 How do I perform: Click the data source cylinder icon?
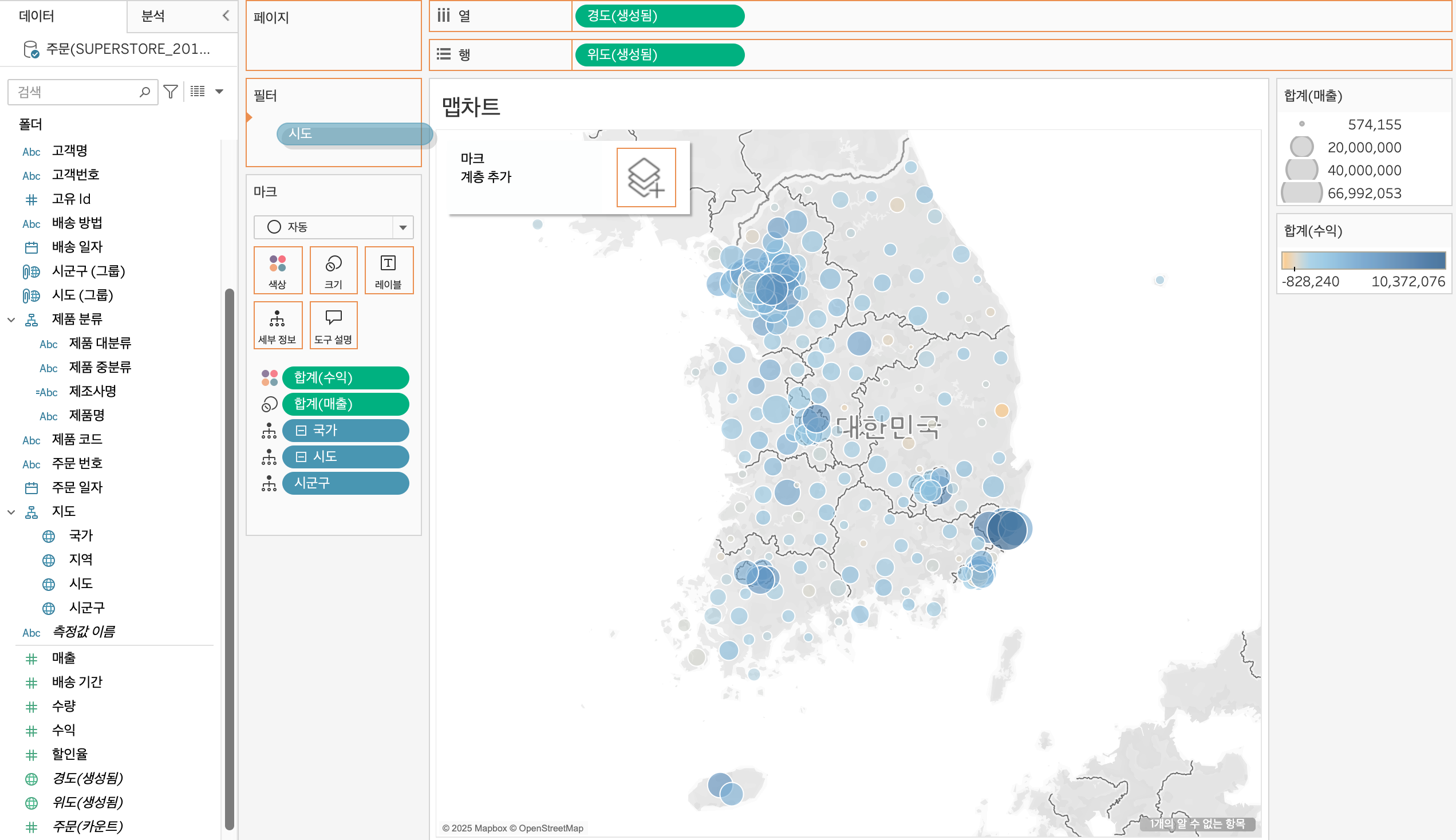tap(30, 50)
